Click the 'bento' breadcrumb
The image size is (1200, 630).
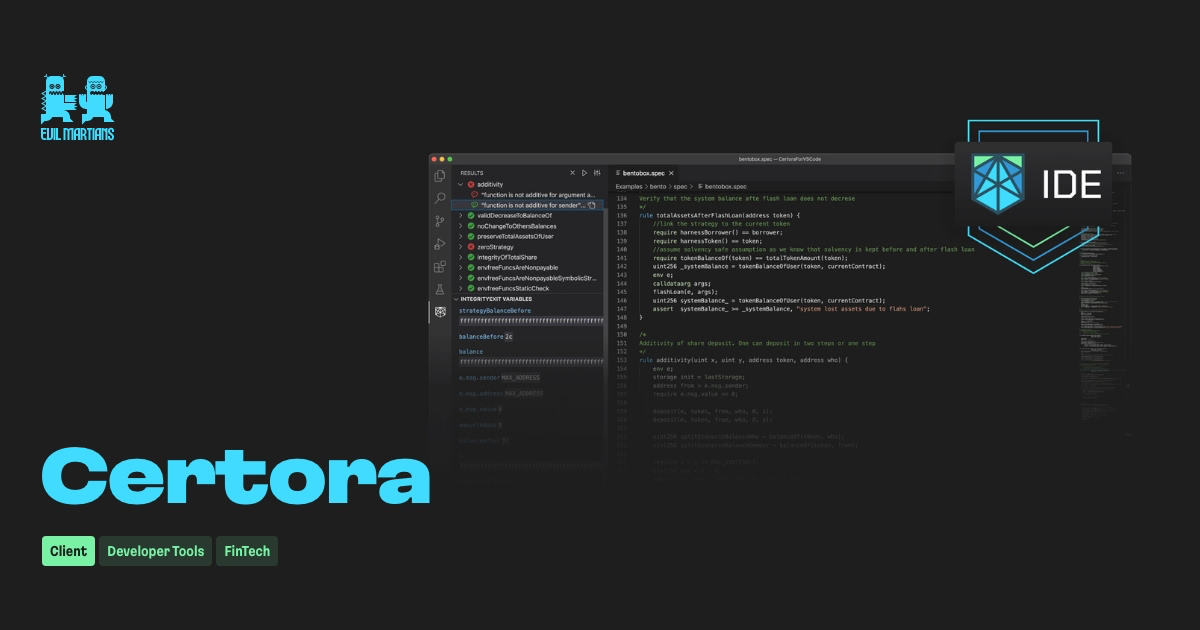coord(657,187)
